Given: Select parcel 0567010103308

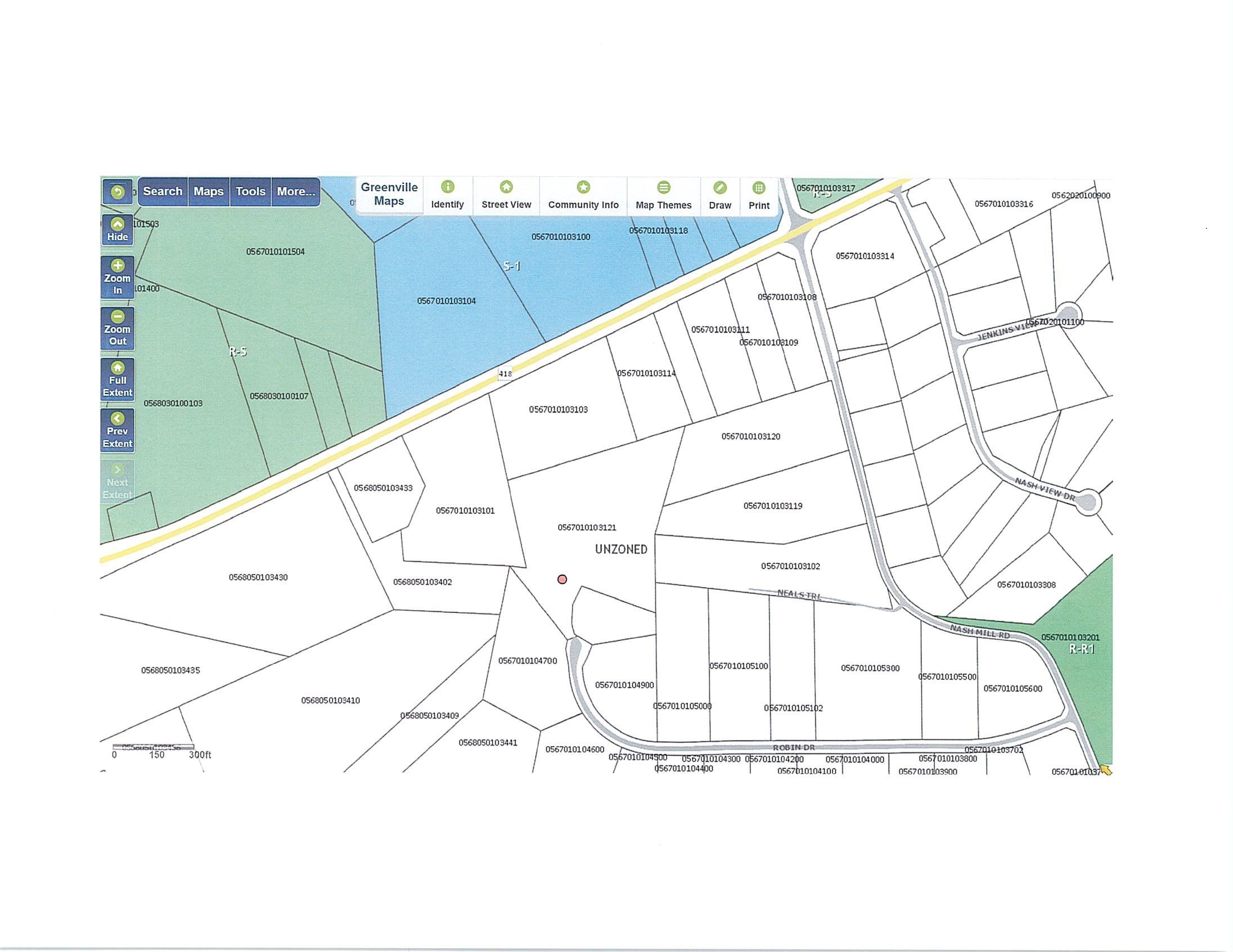Looking at the screenshot, I should (1027, 585).
